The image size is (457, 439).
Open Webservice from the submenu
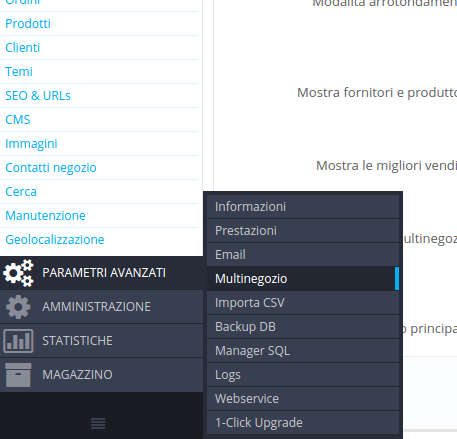[303, 399]
